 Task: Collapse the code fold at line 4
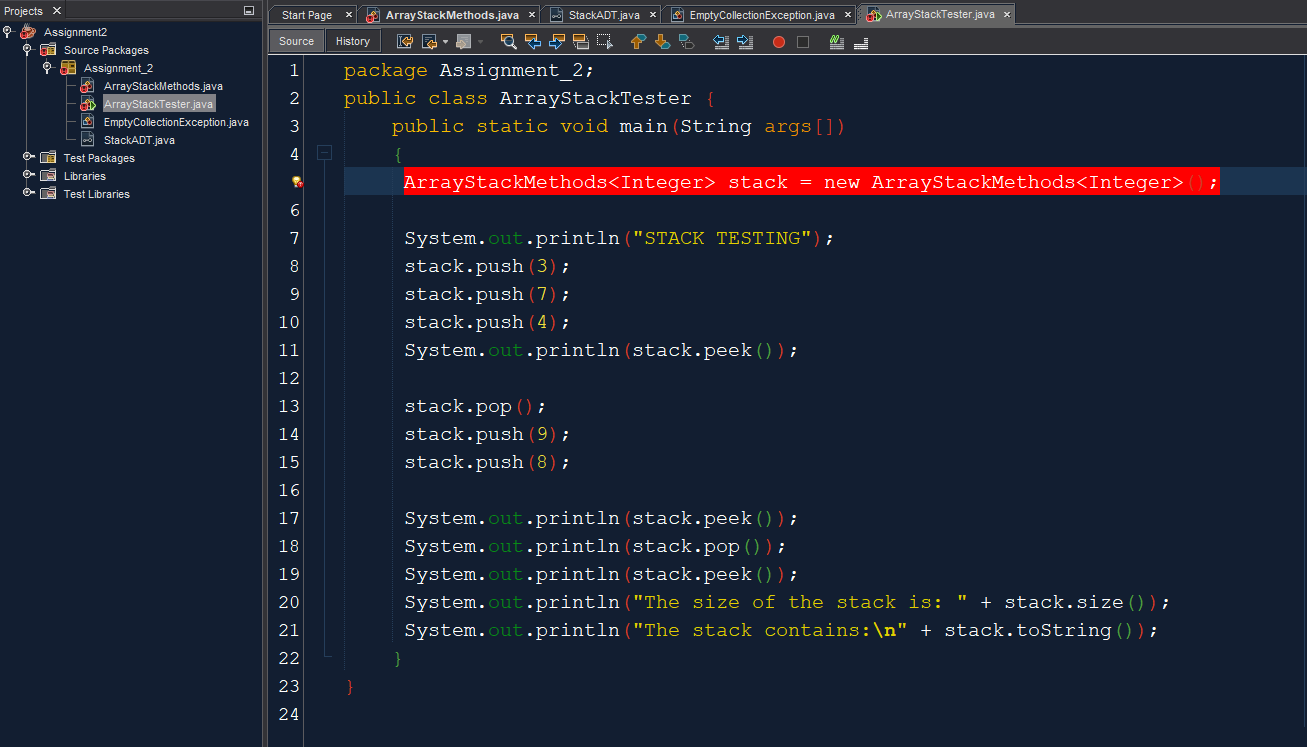324,153
